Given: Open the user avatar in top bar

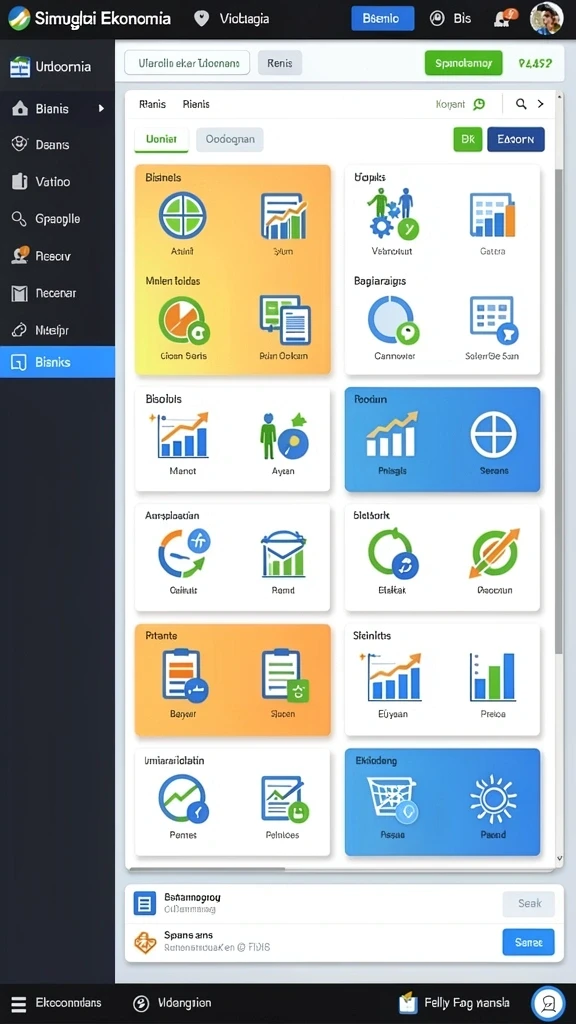Looking at the screenshot, I should 547,18.
